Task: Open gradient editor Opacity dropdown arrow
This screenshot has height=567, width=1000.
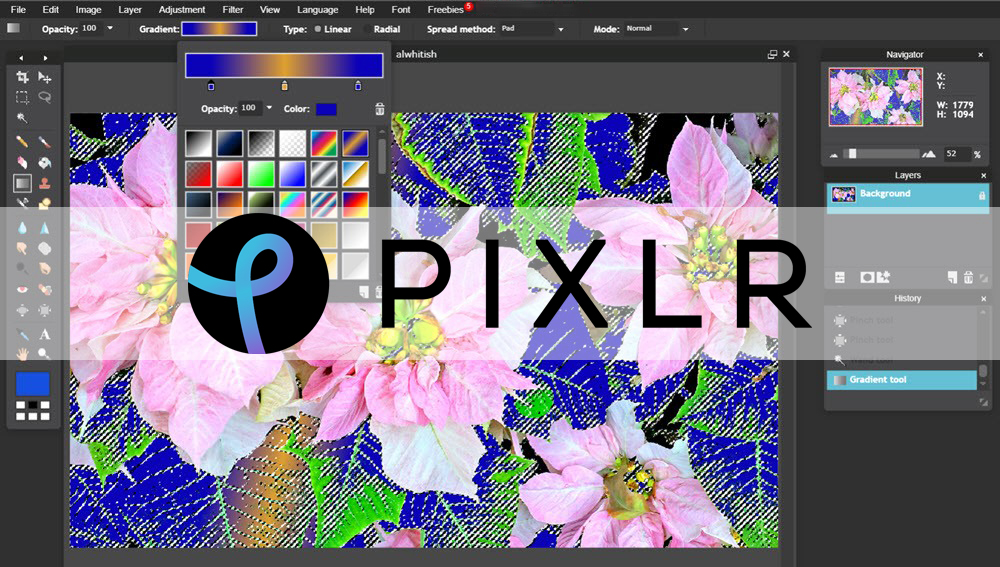Action: (269, 108)
